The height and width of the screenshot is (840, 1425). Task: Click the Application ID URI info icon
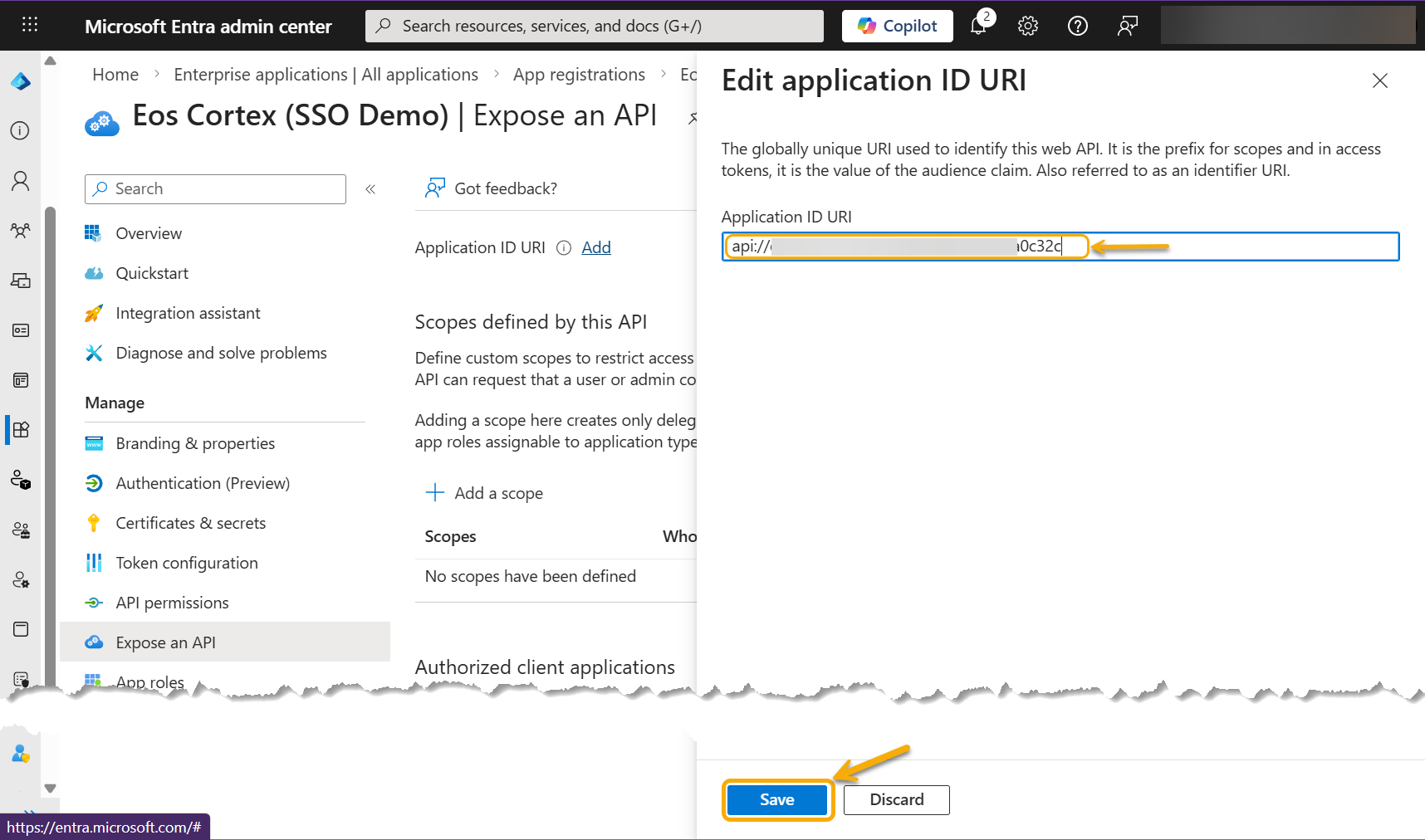(564, 247)
